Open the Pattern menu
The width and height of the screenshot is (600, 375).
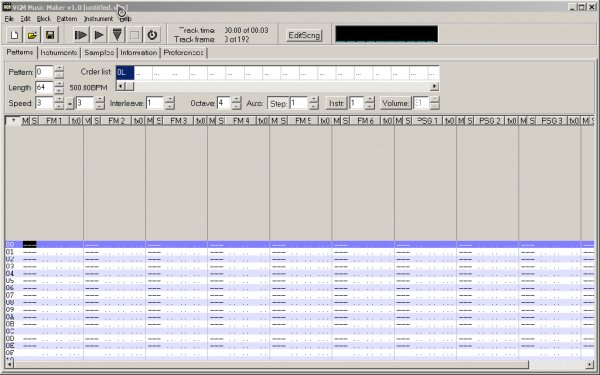(67, 19)
